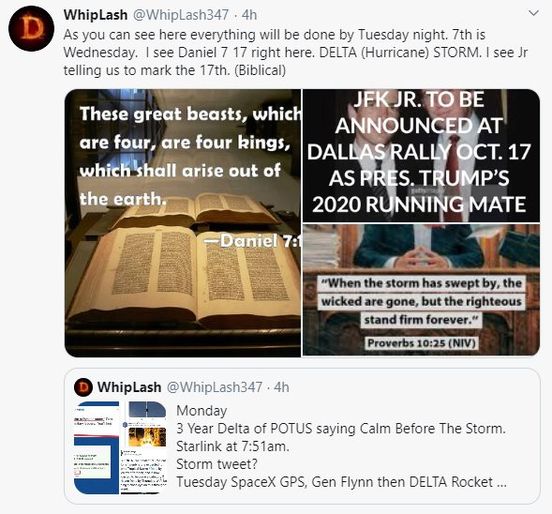Open WhipLash's profile avatar with flaming D

[31, 29]
